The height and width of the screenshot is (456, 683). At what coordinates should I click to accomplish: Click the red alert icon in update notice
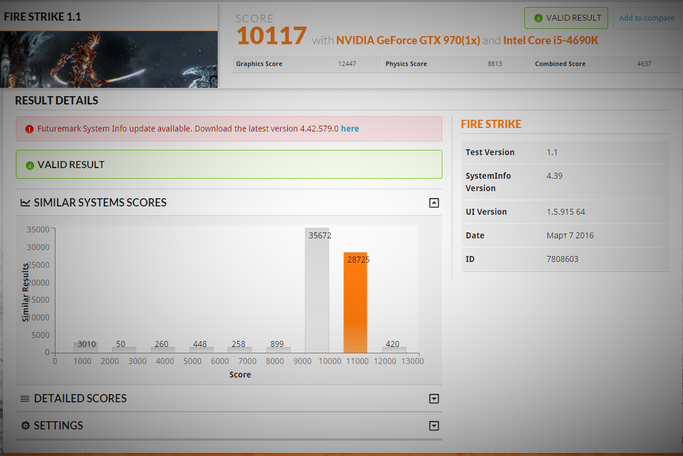[29, 129]
